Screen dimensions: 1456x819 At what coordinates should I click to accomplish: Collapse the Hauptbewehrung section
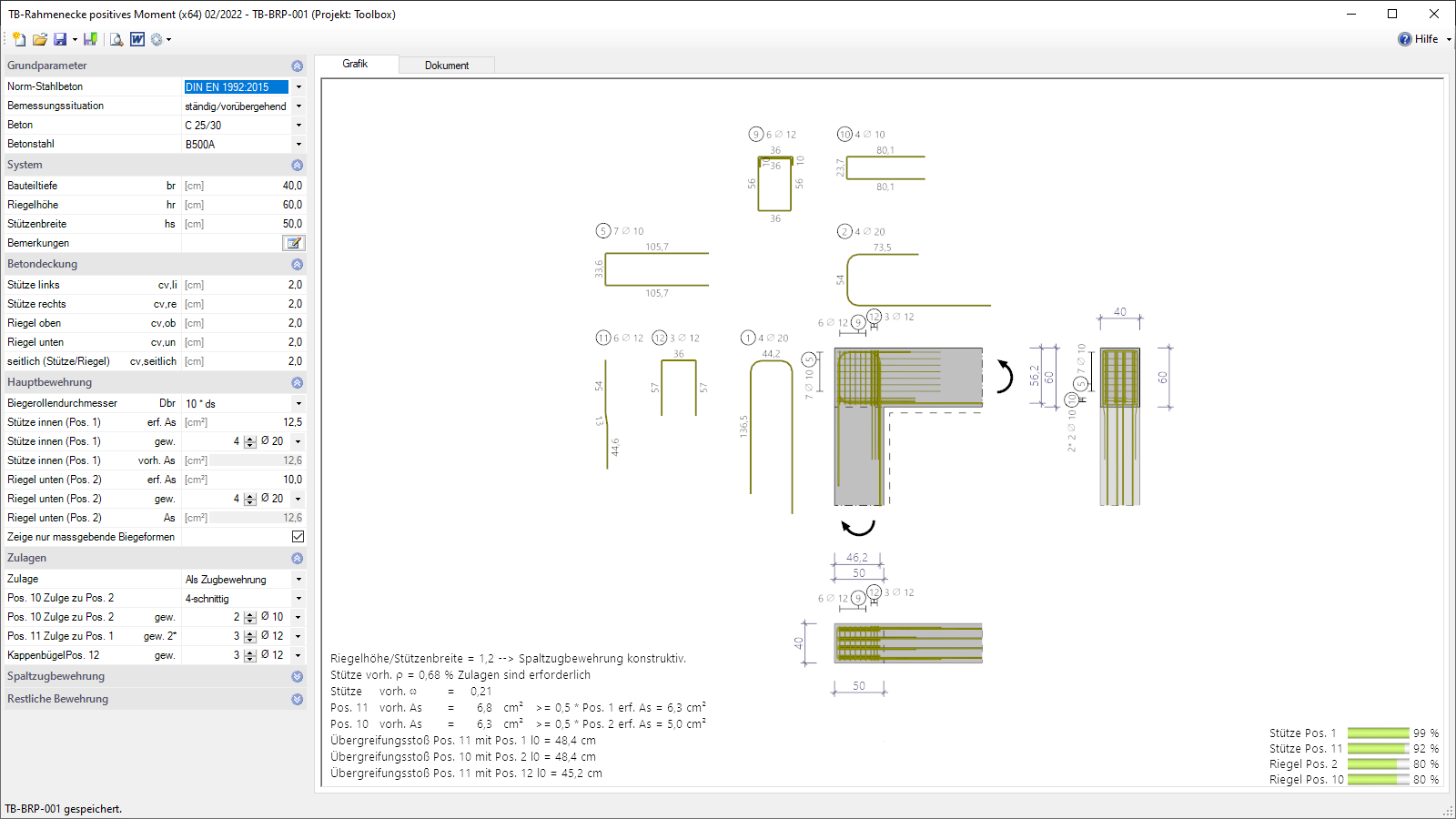point(297,382)
